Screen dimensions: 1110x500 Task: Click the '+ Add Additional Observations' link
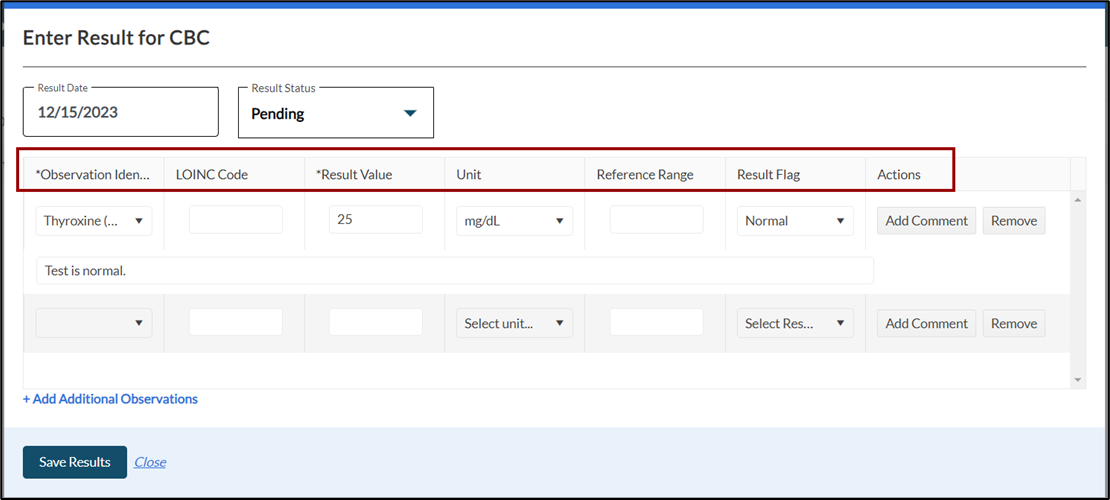tap(110, 399)
